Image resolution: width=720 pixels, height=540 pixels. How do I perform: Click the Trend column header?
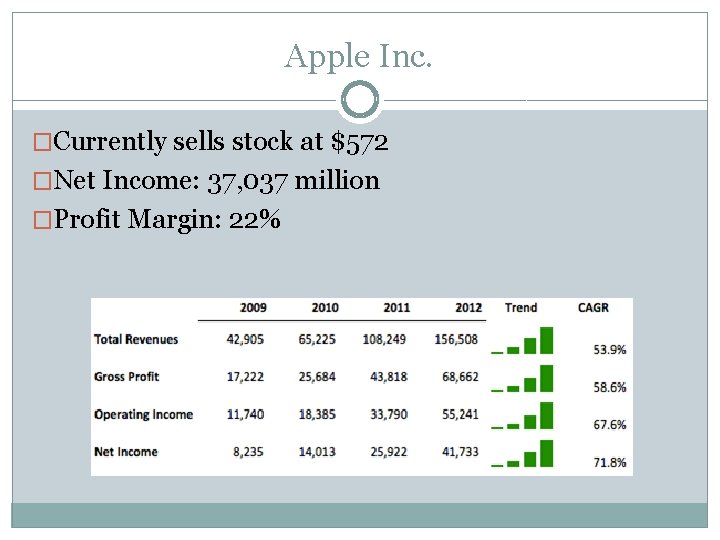[x=521, y=308]
